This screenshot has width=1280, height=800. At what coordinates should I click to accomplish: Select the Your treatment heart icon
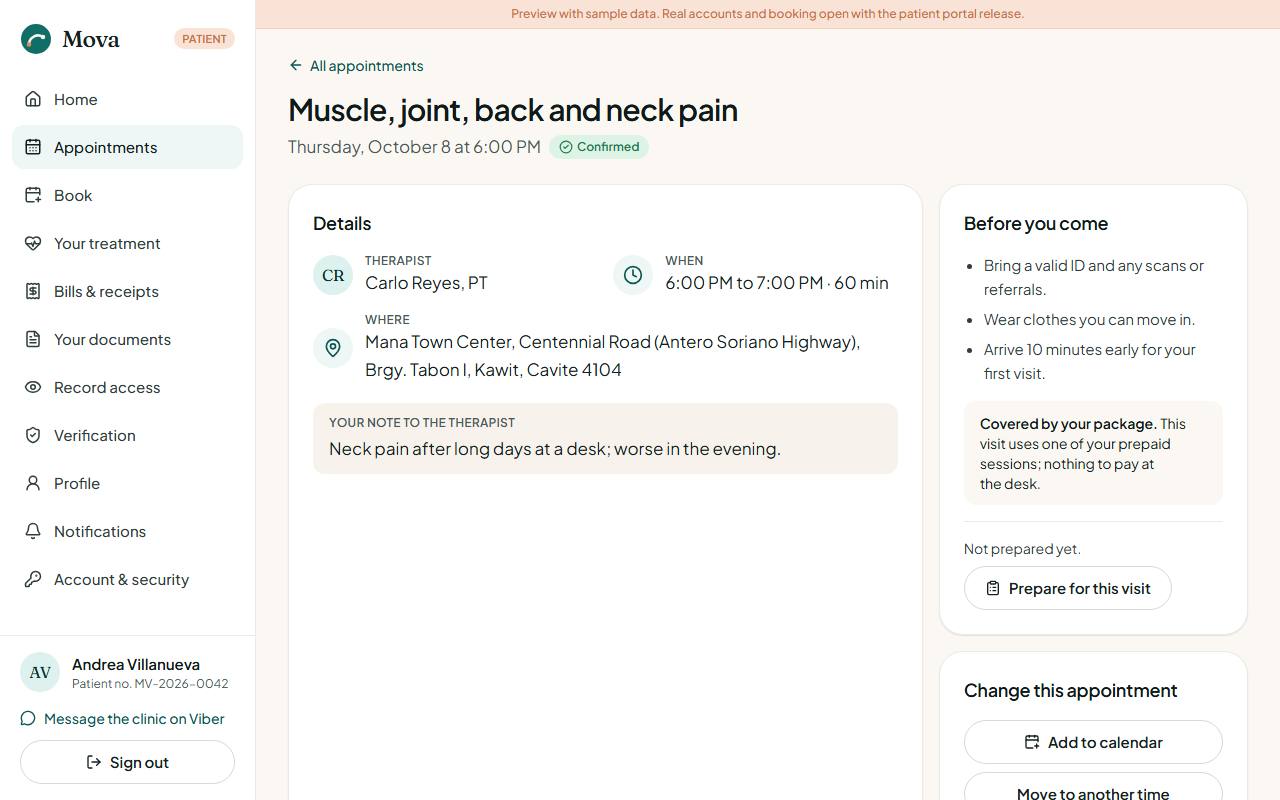(33, 243)
